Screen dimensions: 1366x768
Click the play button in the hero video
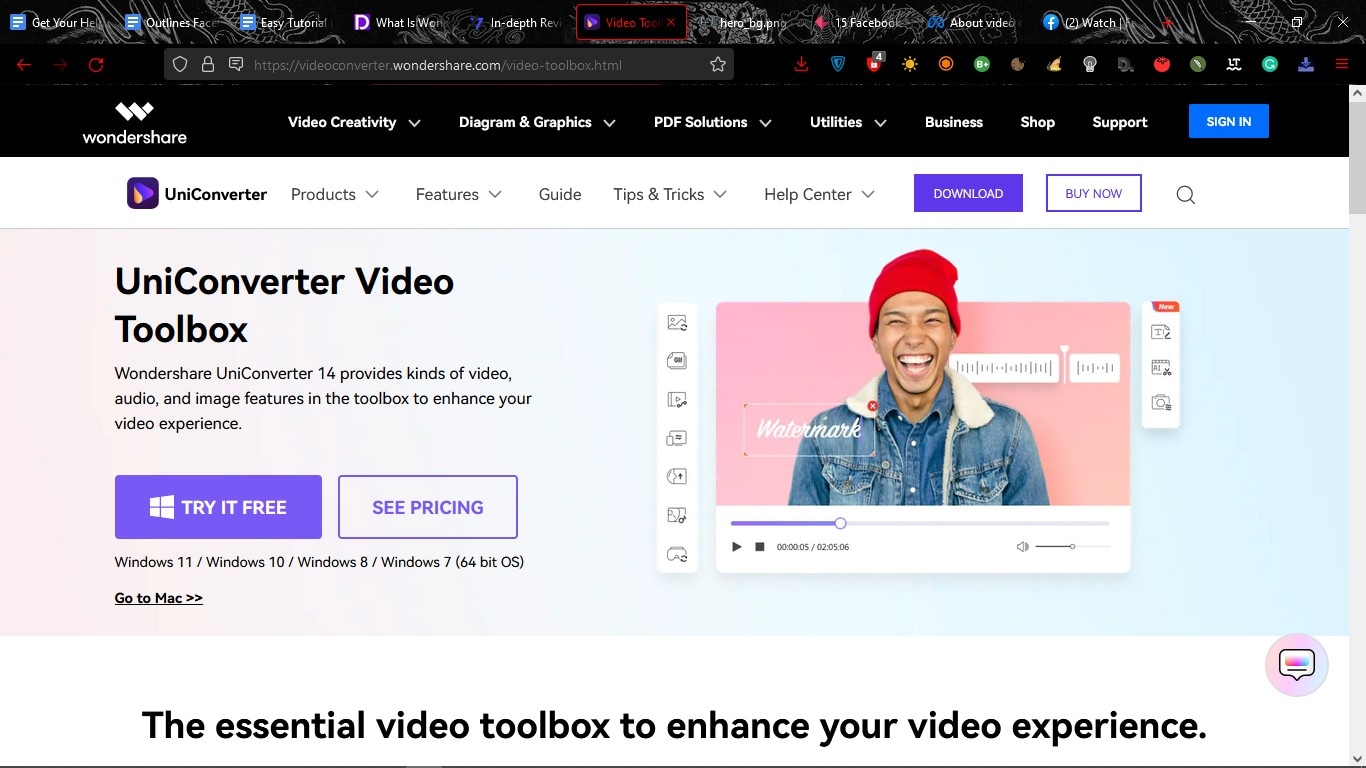point(737,547)
